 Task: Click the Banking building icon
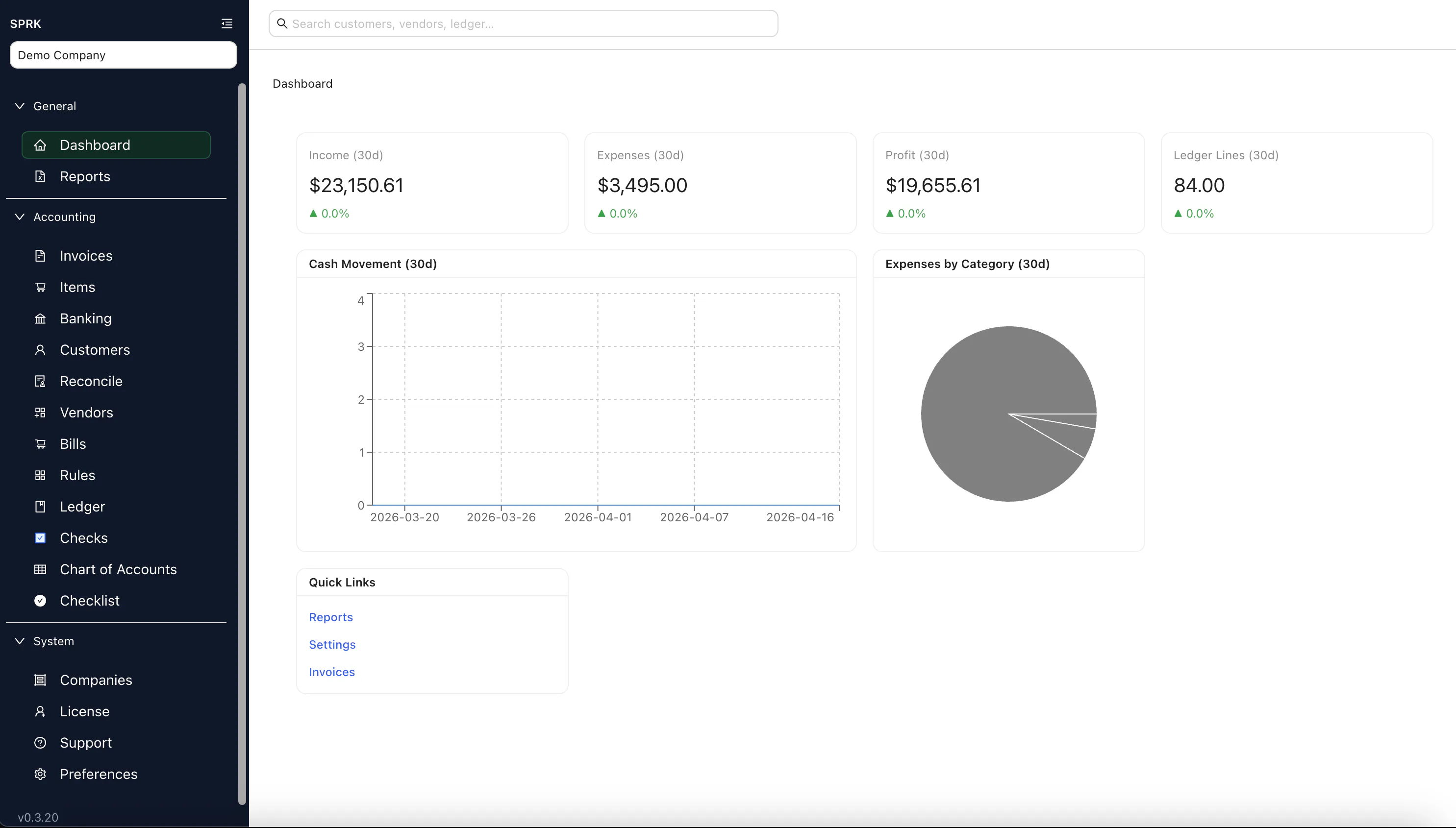tap(40, 318)
